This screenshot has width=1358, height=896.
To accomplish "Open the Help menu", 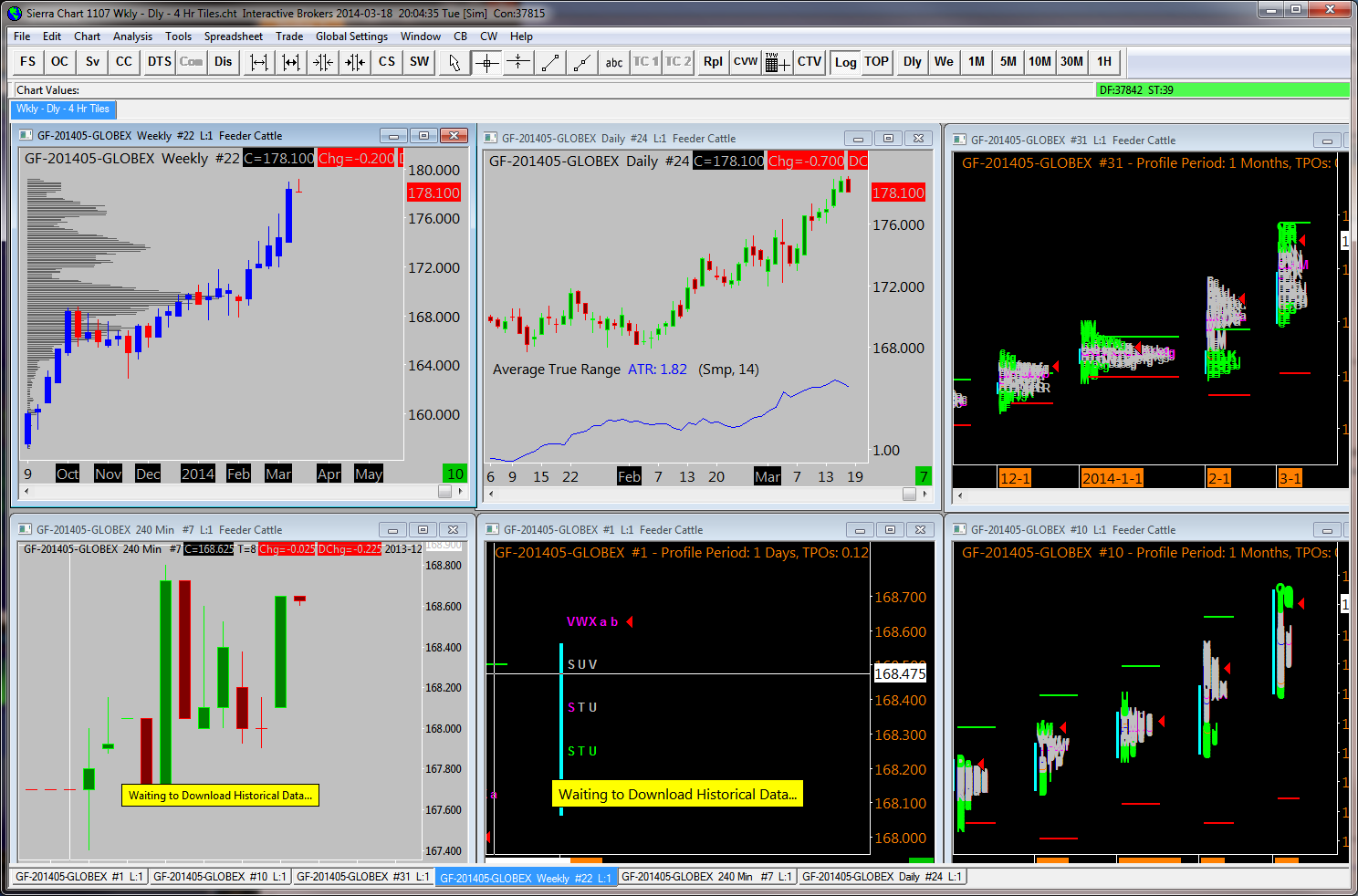I will [522, 36].
